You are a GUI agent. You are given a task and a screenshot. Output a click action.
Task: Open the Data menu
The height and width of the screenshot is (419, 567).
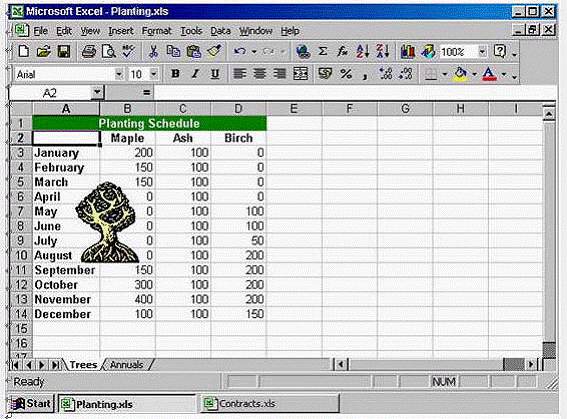click(x=221, y=31)
